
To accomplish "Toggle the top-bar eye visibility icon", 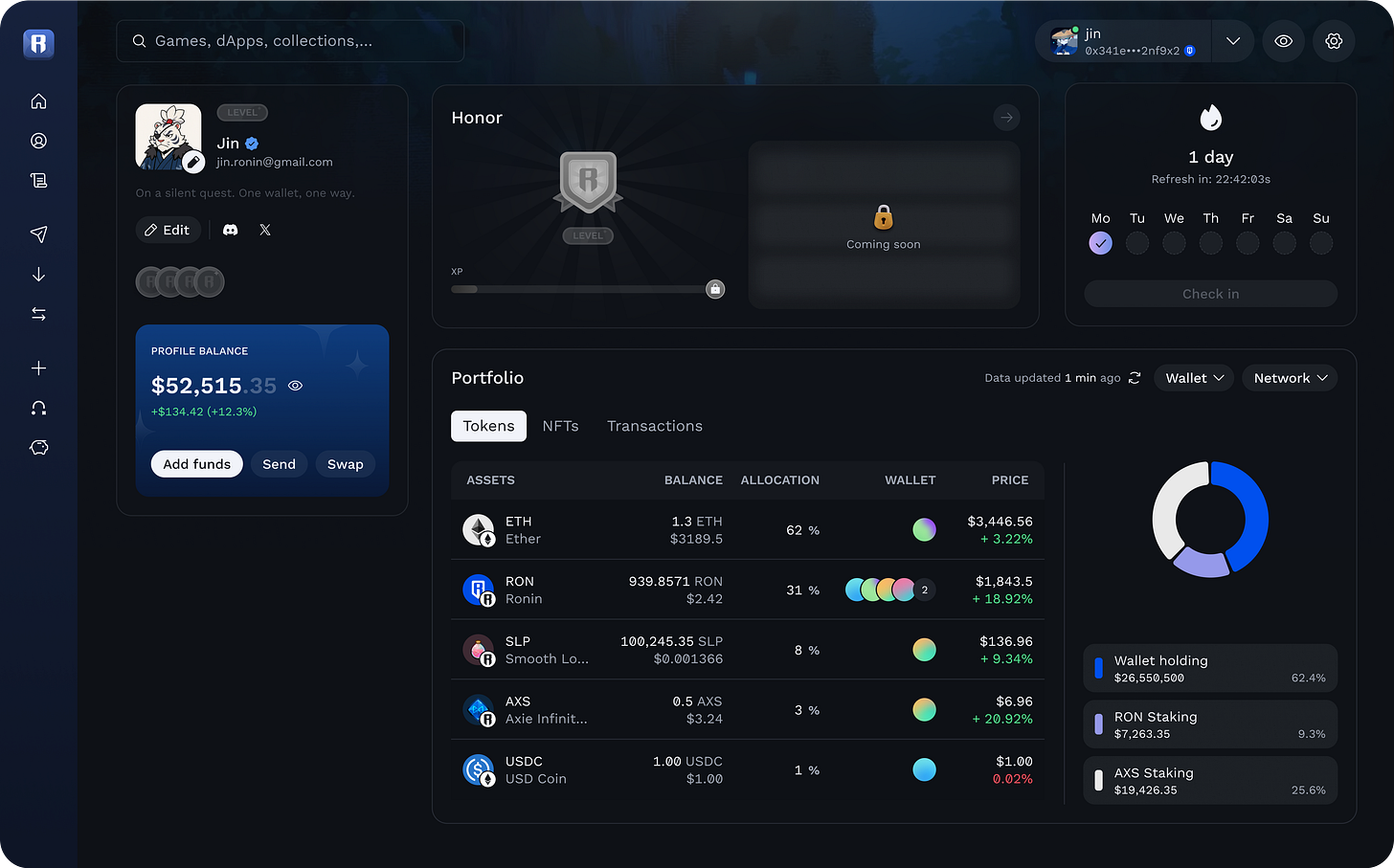I will click(1283, 41).
